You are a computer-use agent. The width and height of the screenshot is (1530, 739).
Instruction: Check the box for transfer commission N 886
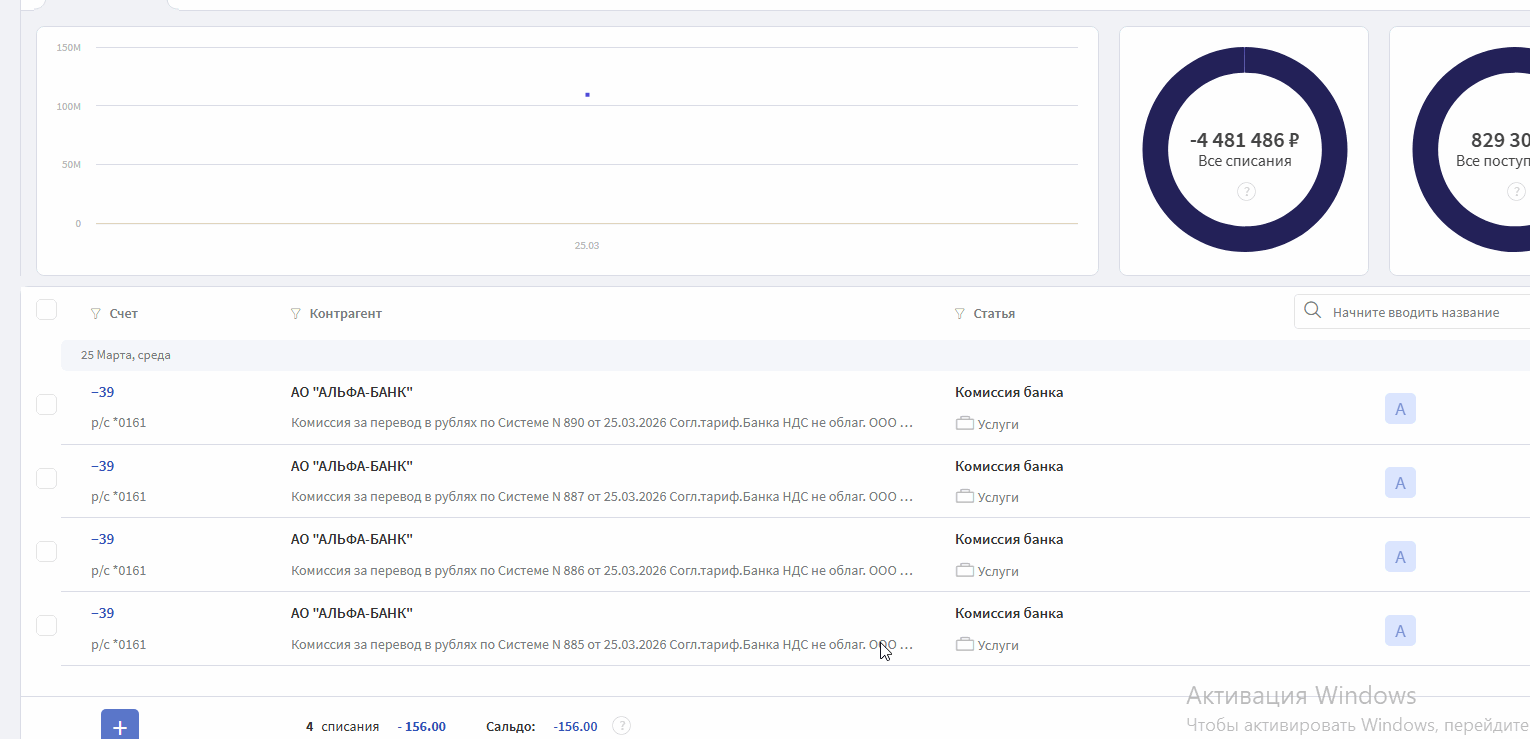click(46, 551)
